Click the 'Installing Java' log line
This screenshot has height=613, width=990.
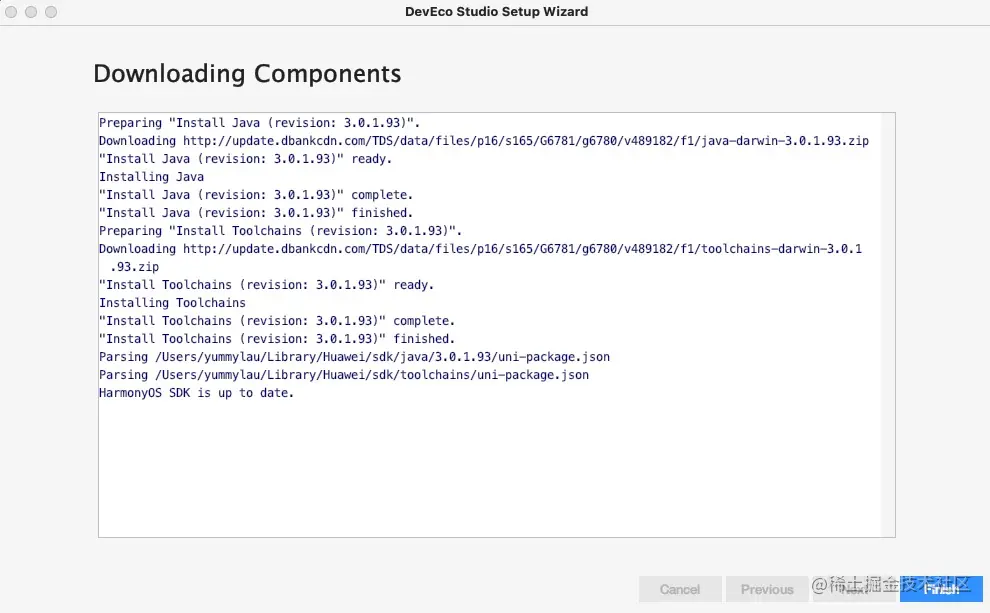(152, 177)
